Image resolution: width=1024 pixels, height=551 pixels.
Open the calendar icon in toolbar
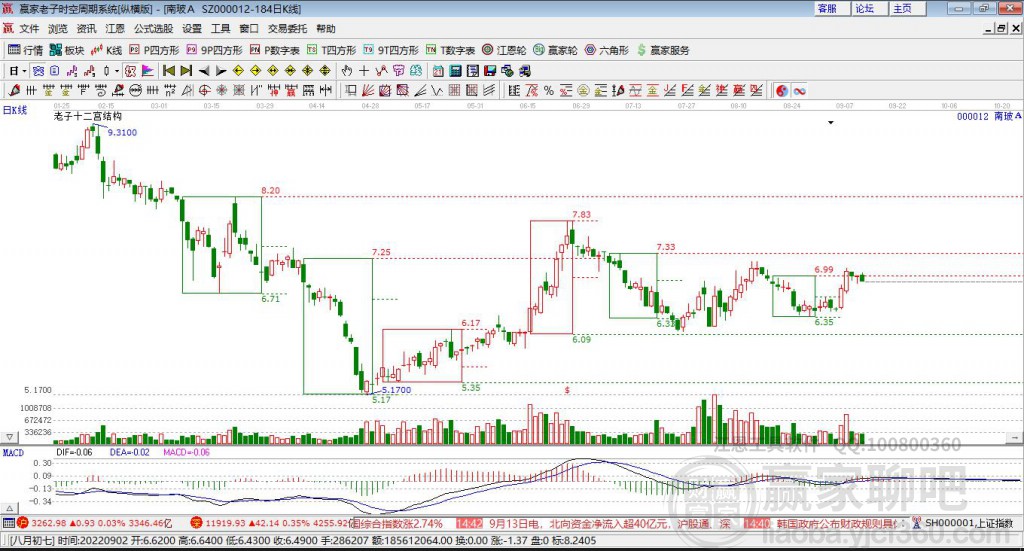[x=438, y=71]
